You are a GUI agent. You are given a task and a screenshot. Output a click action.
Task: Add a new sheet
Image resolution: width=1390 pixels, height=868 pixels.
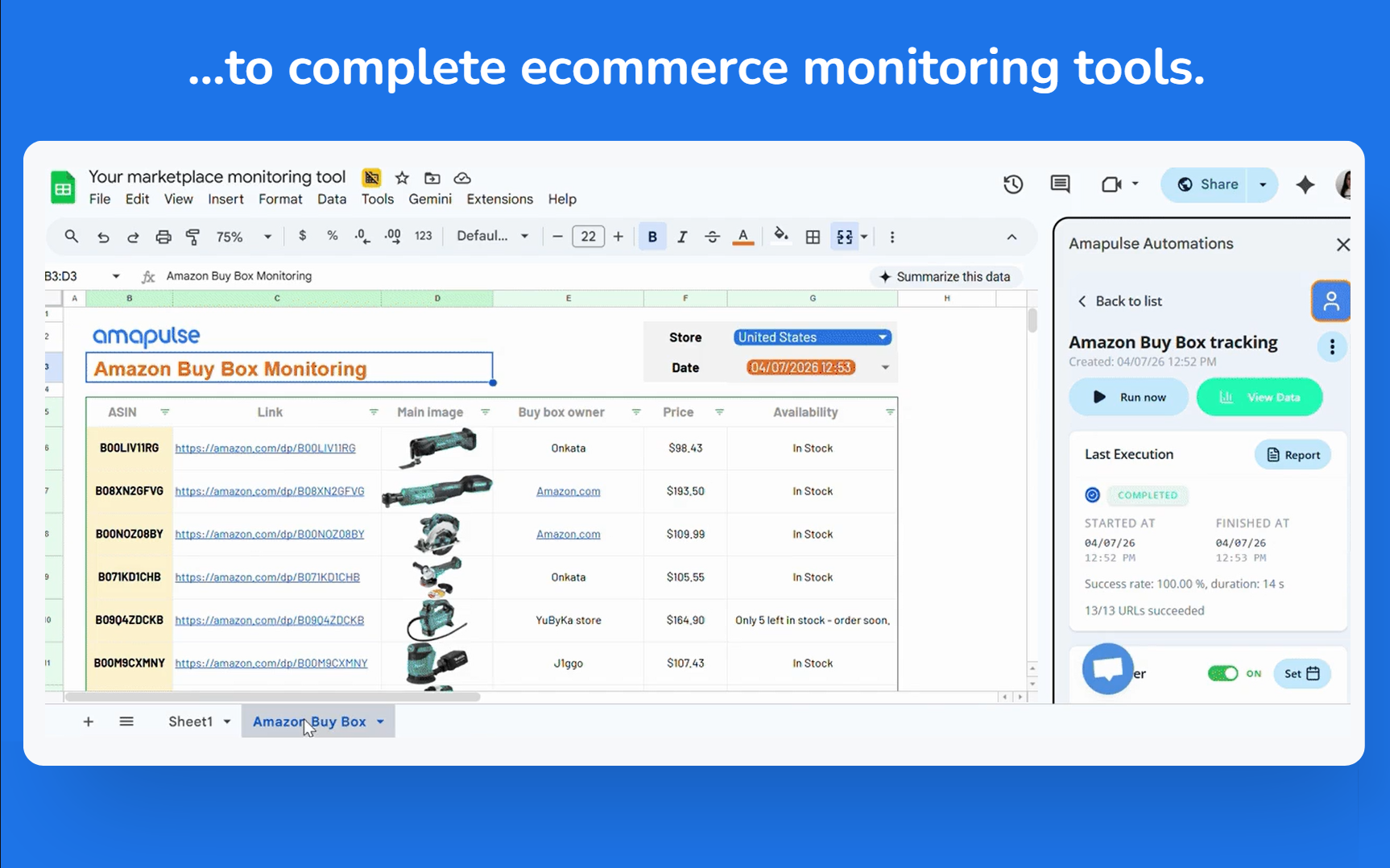coord(89,721)
